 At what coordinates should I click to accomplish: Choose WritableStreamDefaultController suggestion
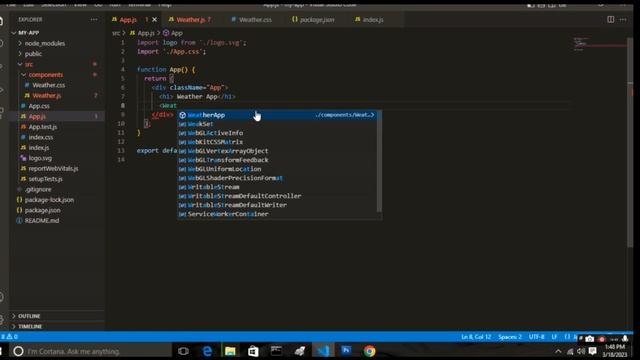(277, 196)
